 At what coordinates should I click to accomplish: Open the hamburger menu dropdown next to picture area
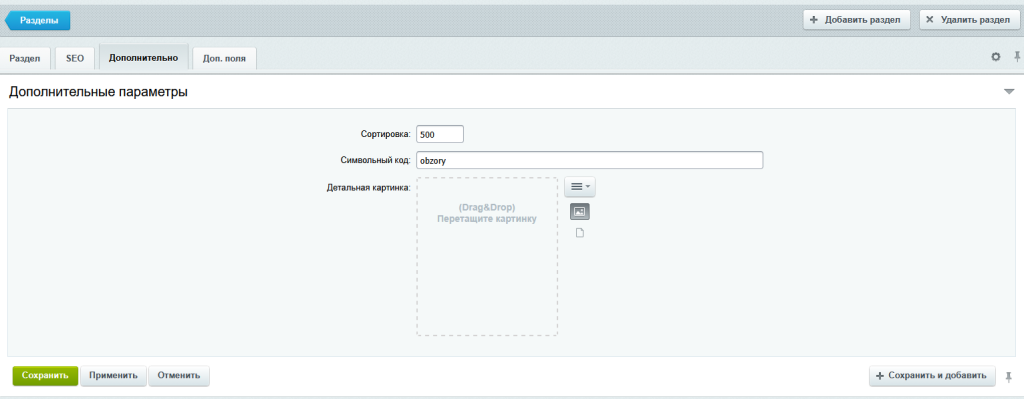580,187
